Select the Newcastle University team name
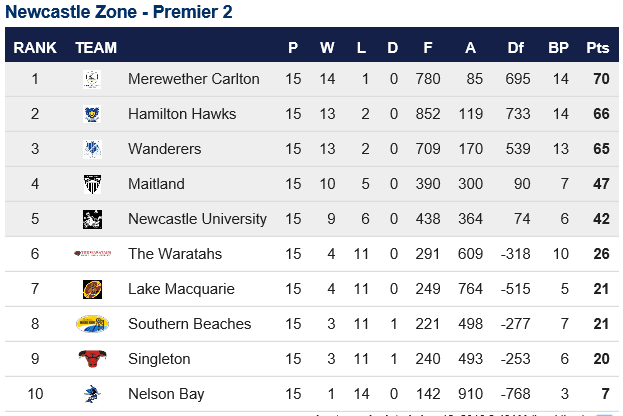Viewport: 623px width, 416px height. click(197, 219)
